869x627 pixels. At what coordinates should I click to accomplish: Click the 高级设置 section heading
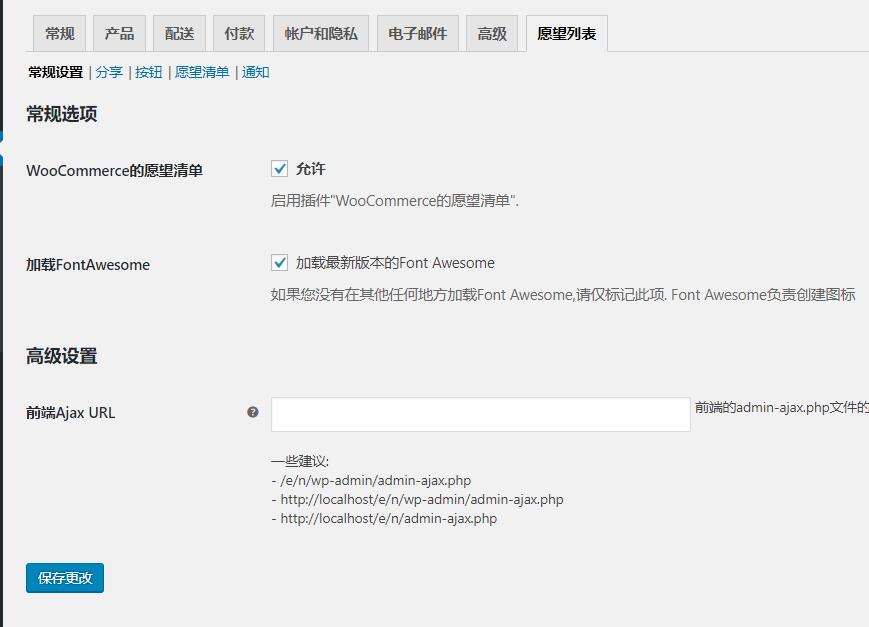62,356
